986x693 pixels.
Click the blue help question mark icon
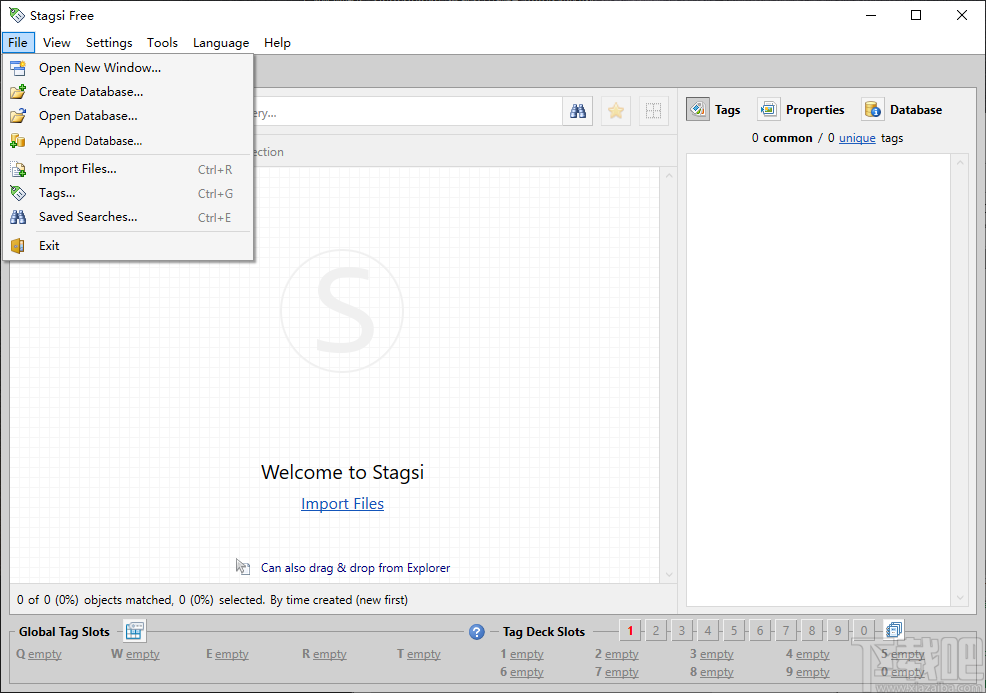coord(477,632)
